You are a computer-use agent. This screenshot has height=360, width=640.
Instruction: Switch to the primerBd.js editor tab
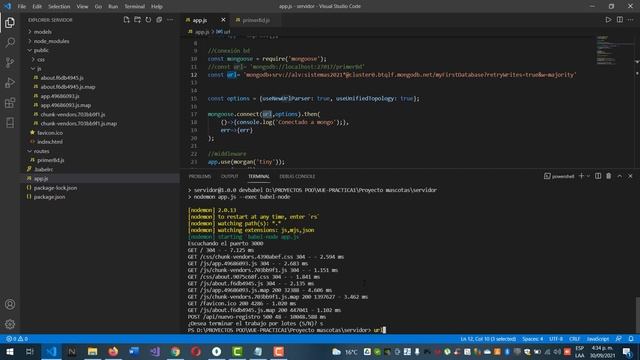click(x=256, y=20)
